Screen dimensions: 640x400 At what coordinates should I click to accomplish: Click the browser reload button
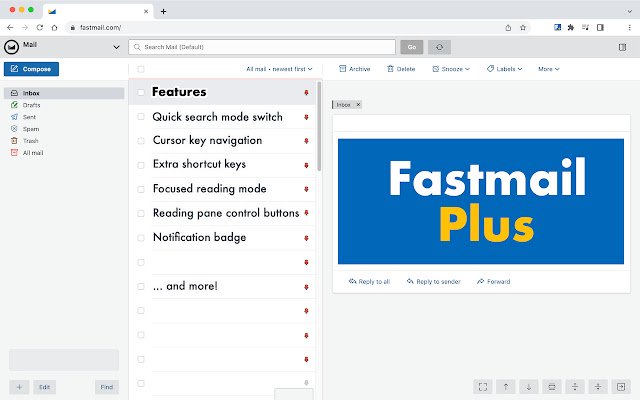click(x=40, y=27)
